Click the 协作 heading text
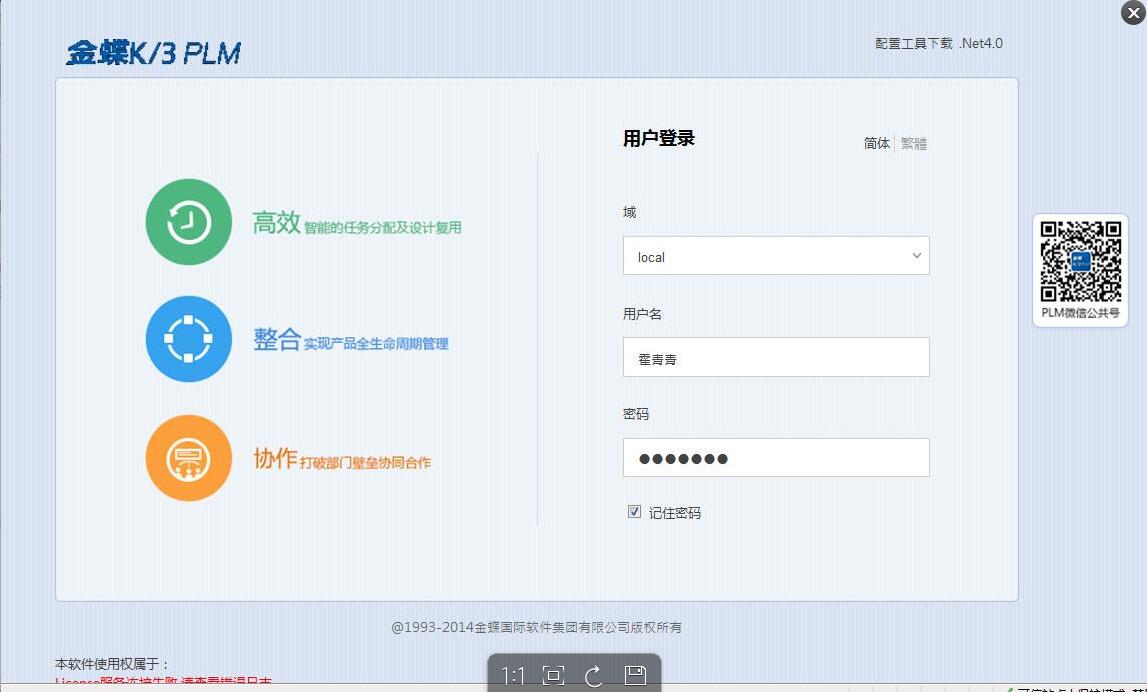The height and width of the screenshot is (692, 1147). 275,459
